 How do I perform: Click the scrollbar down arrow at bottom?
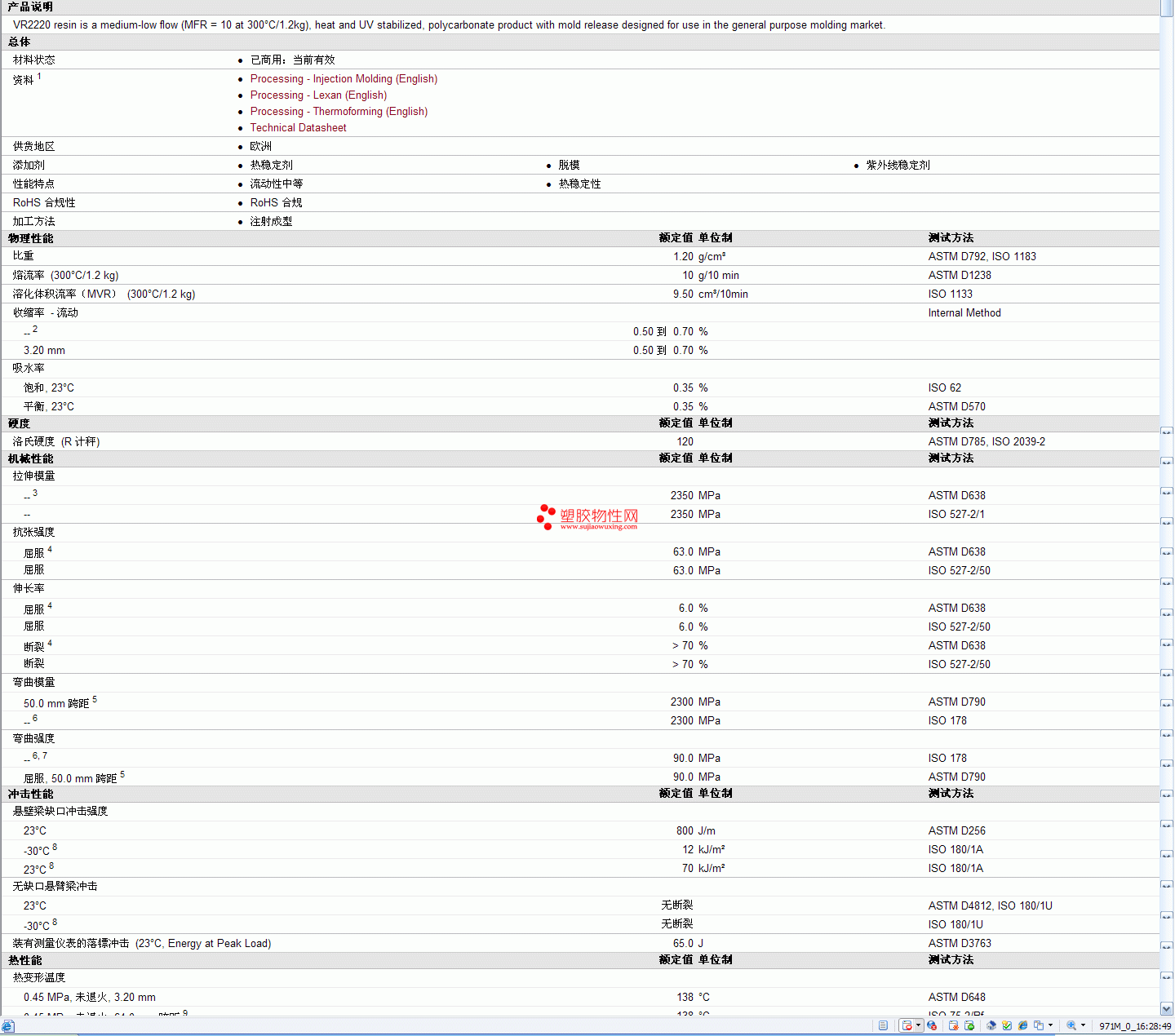1167,1008
